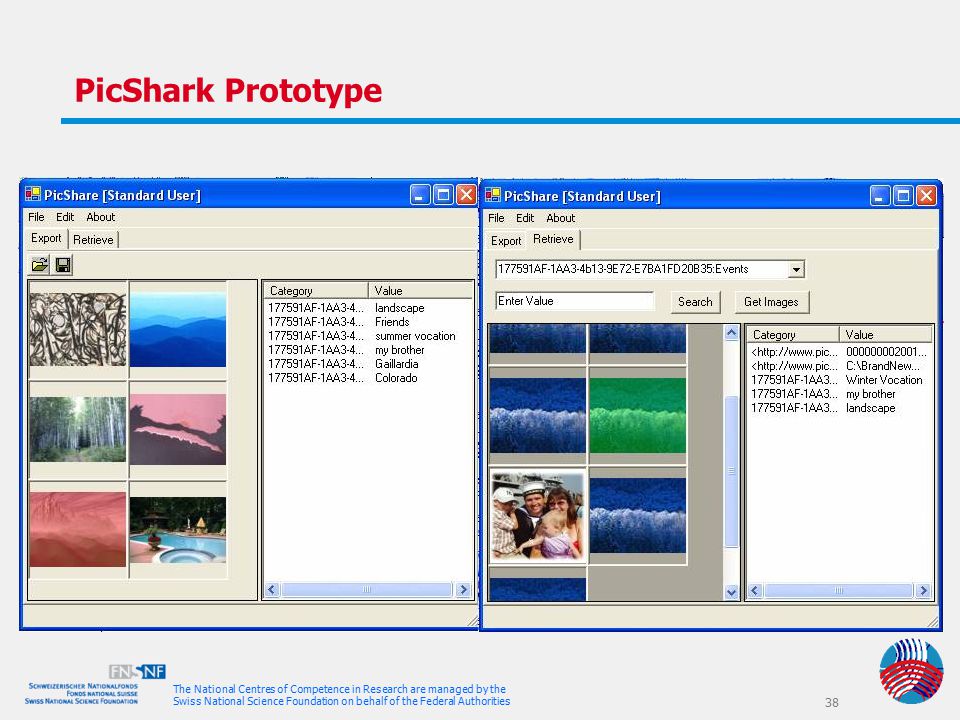
Task: Click Value column header in right window
Action: click(886, 335)
